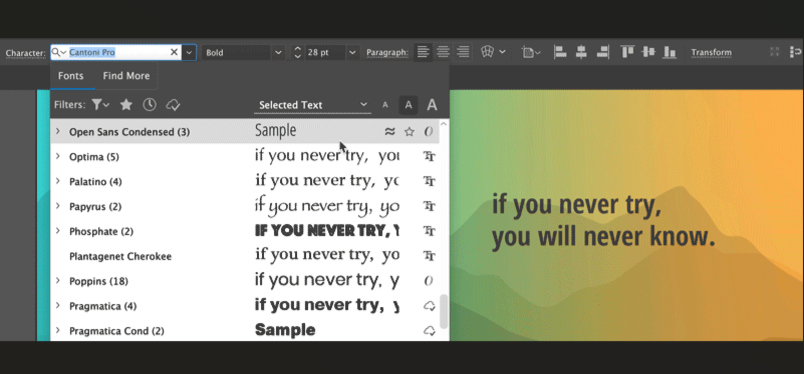Show similar fonts for Open Sans Condensed
Viewport: 804px width, 374px height.
point(390,132)
